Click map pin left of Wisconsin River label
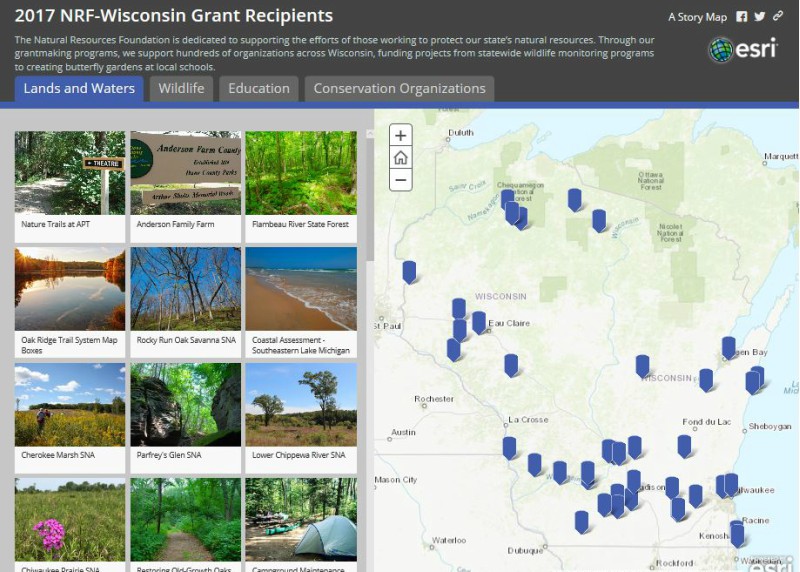This screenshot has width=800, height=572. tap(599, 220)
